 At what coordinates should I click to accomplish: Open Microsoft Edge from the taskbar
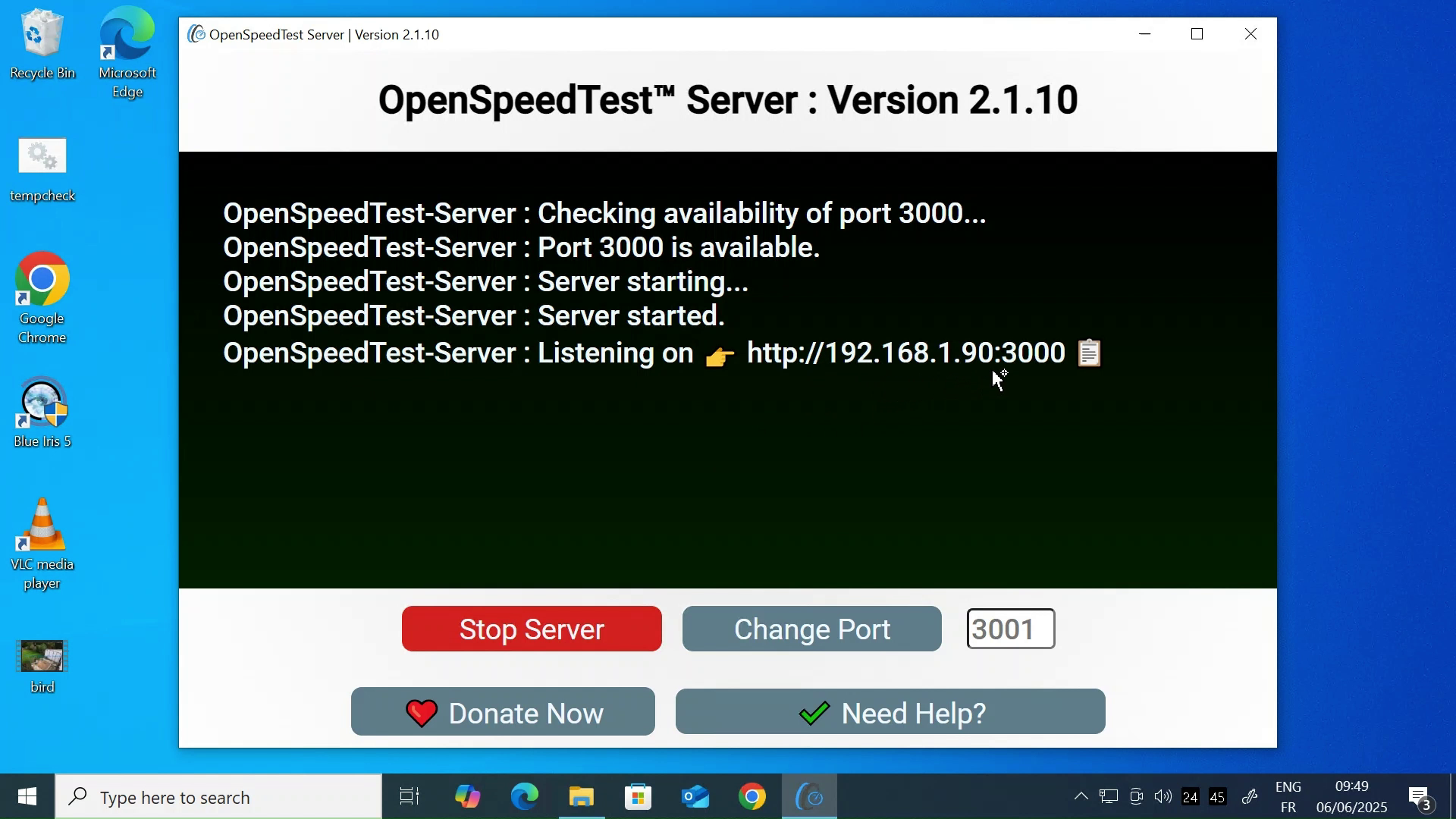pyautogui.click(x=524, y=797)
